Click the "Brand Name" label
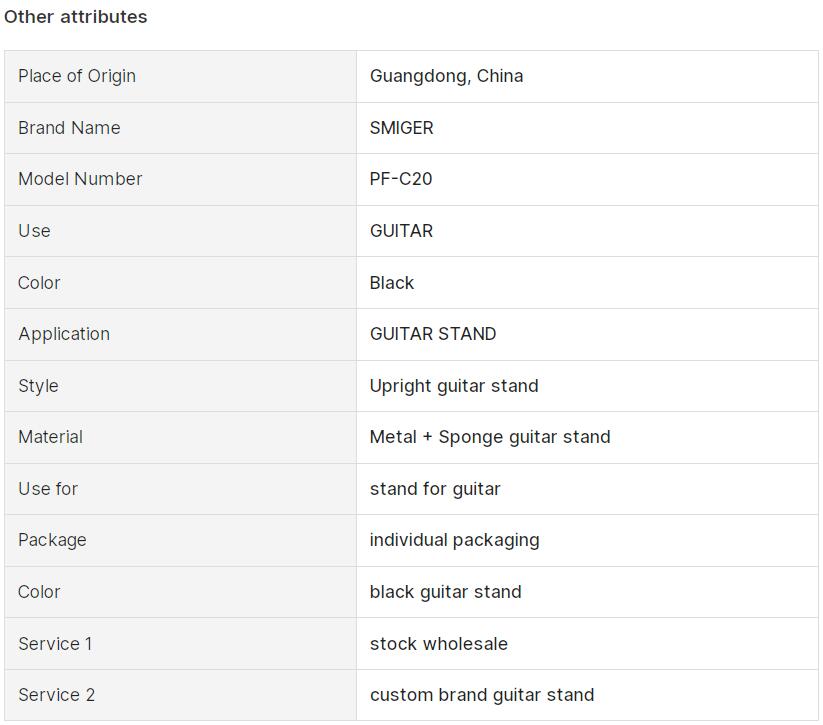This screenshot has width=823, height=725. (x=69, y=128)
